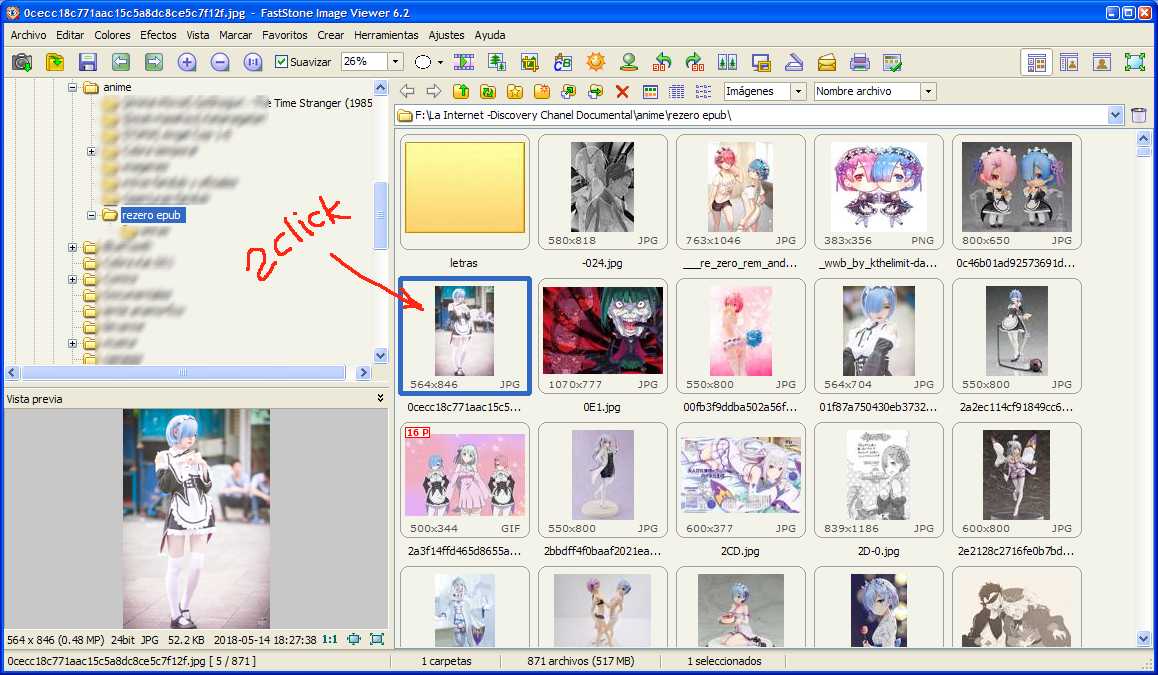The height and width of the screenshot is (675, 1158).
Task: Open the Efectos menu
Action: click(x=158, y=35)
